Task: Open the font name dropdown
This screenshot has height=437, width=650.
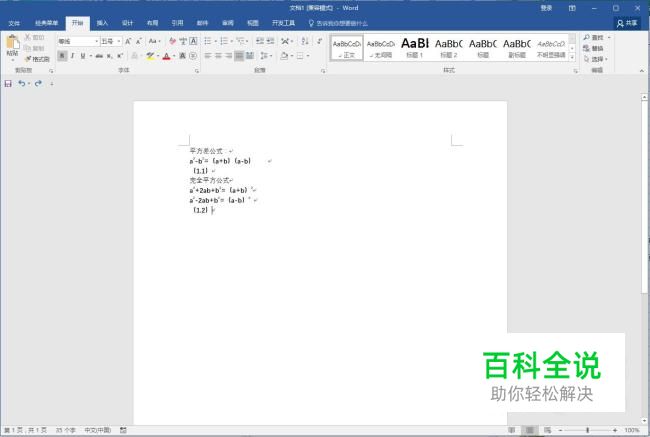Action: [x=97, y=41]
